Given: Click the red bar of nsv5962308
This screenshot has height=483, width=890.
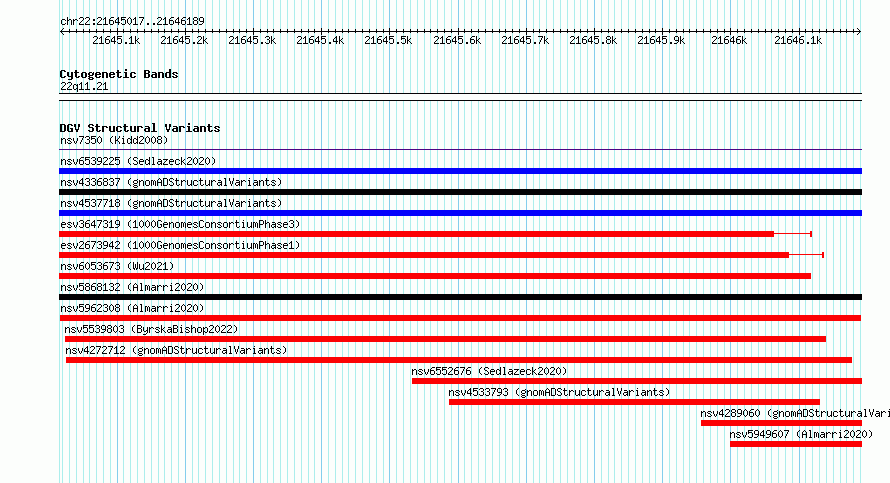Looking at the screenshot, I should [x=460, y=318].
